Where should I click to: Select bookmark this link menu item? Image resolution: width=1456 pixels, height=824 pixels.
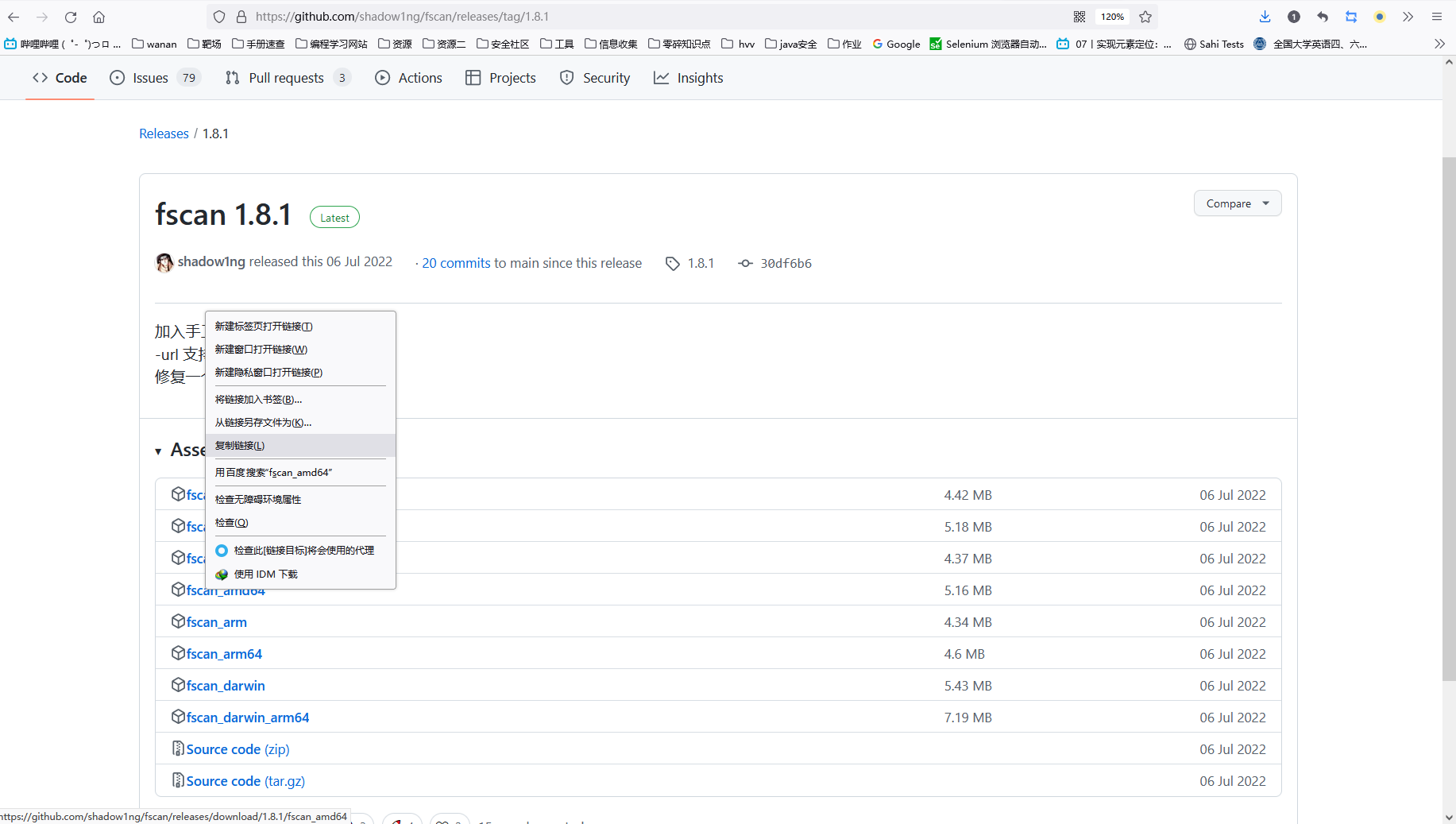click(x=300, y=400)
